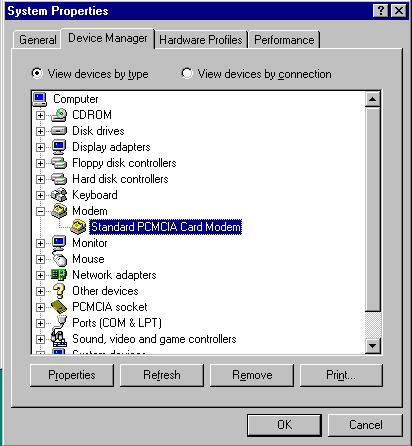Select the Ports (COM & LPT) plug icon

pyautogui.click(x=60, y=323)
